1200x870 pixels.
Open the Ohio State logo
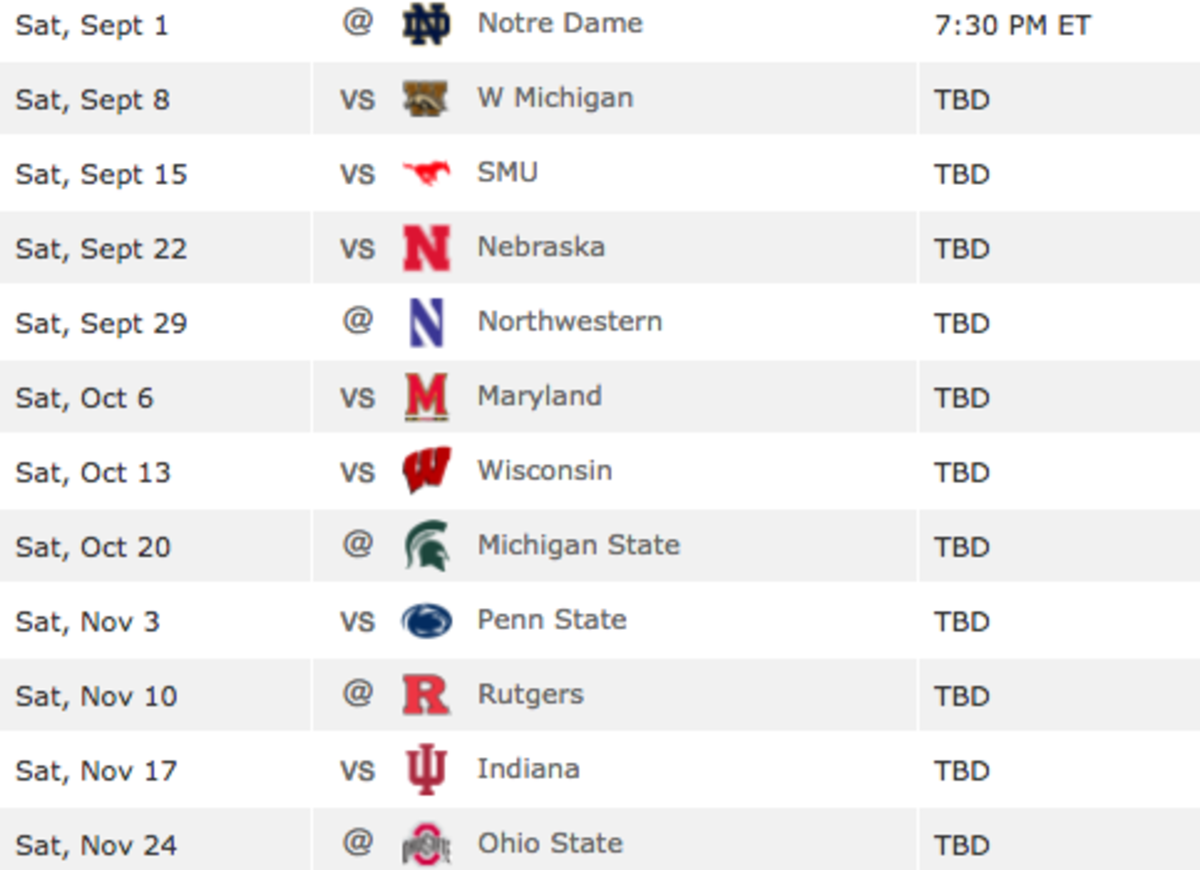[426, 843]
